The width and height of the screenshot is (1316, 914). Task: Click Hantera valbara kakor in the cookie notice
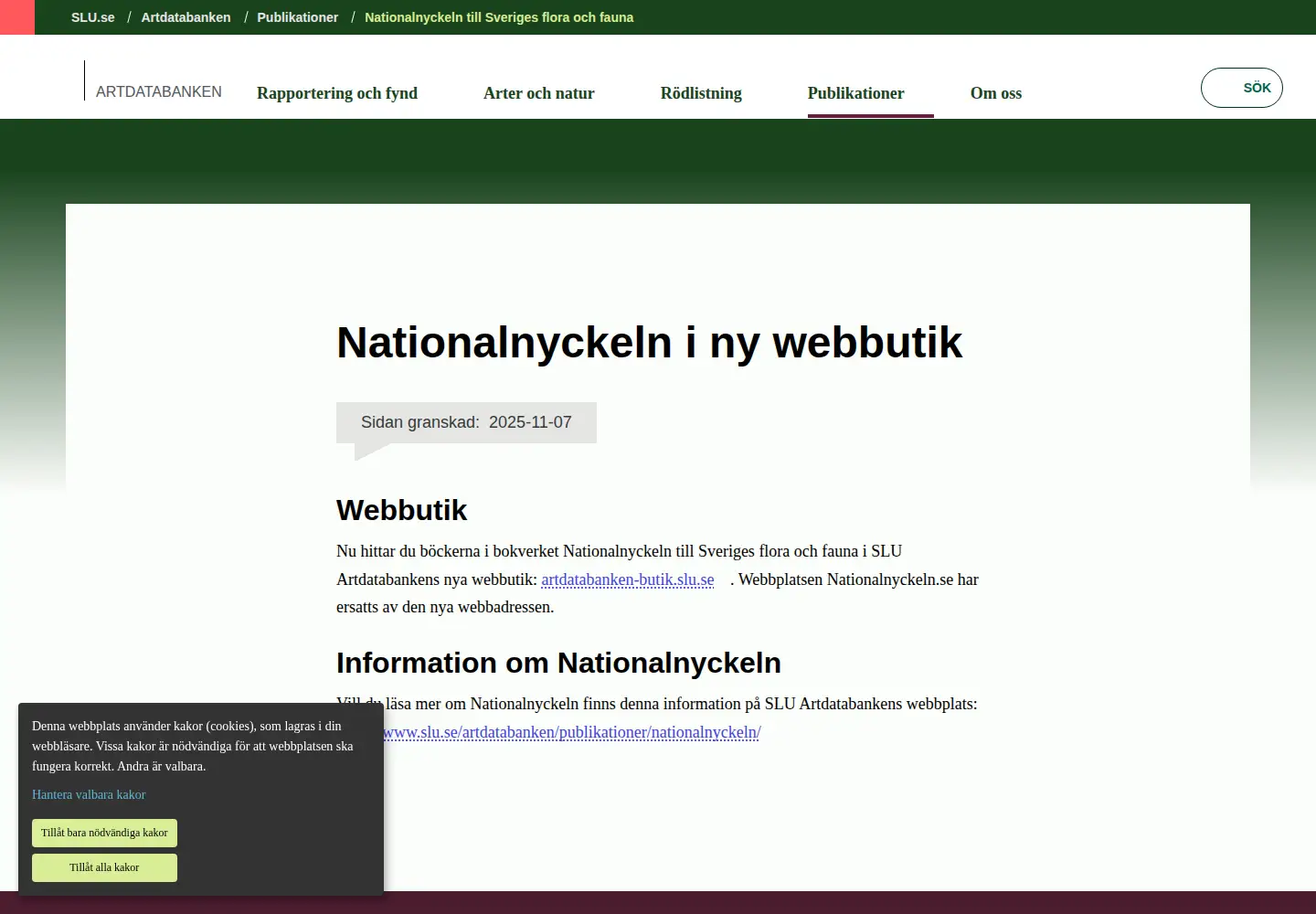point(89,794)
